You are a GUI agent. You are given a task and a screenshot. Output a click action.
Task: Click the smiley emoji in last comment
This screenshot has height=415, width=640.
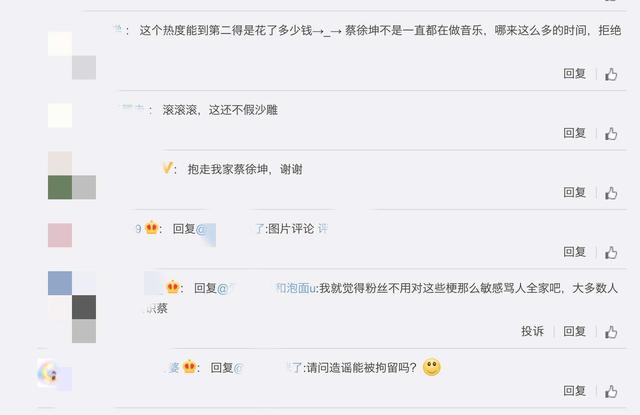coord(432,367)
